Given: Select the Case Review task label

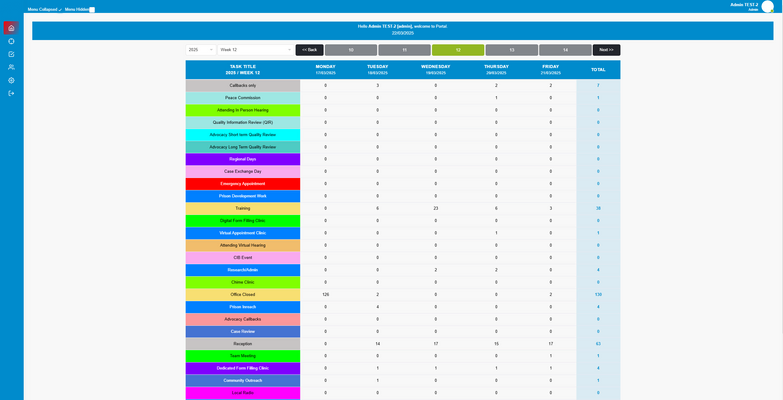Looking at the screenshot, I should 243,332.
